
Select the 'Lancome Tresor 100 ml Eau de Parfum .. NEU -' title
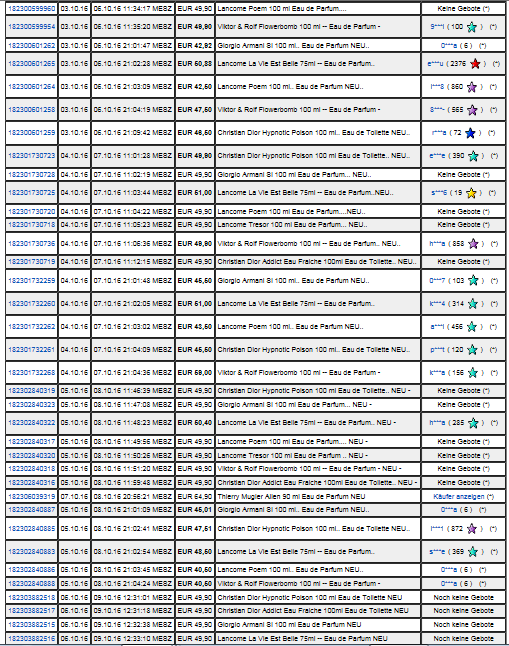(x=293, y=456)
